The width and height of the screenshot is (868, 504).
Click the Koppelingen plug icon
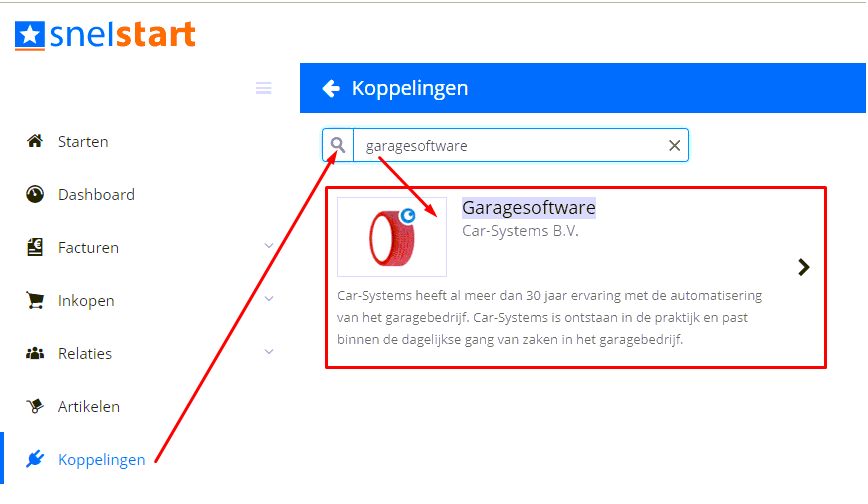click(x=35, y=459)
